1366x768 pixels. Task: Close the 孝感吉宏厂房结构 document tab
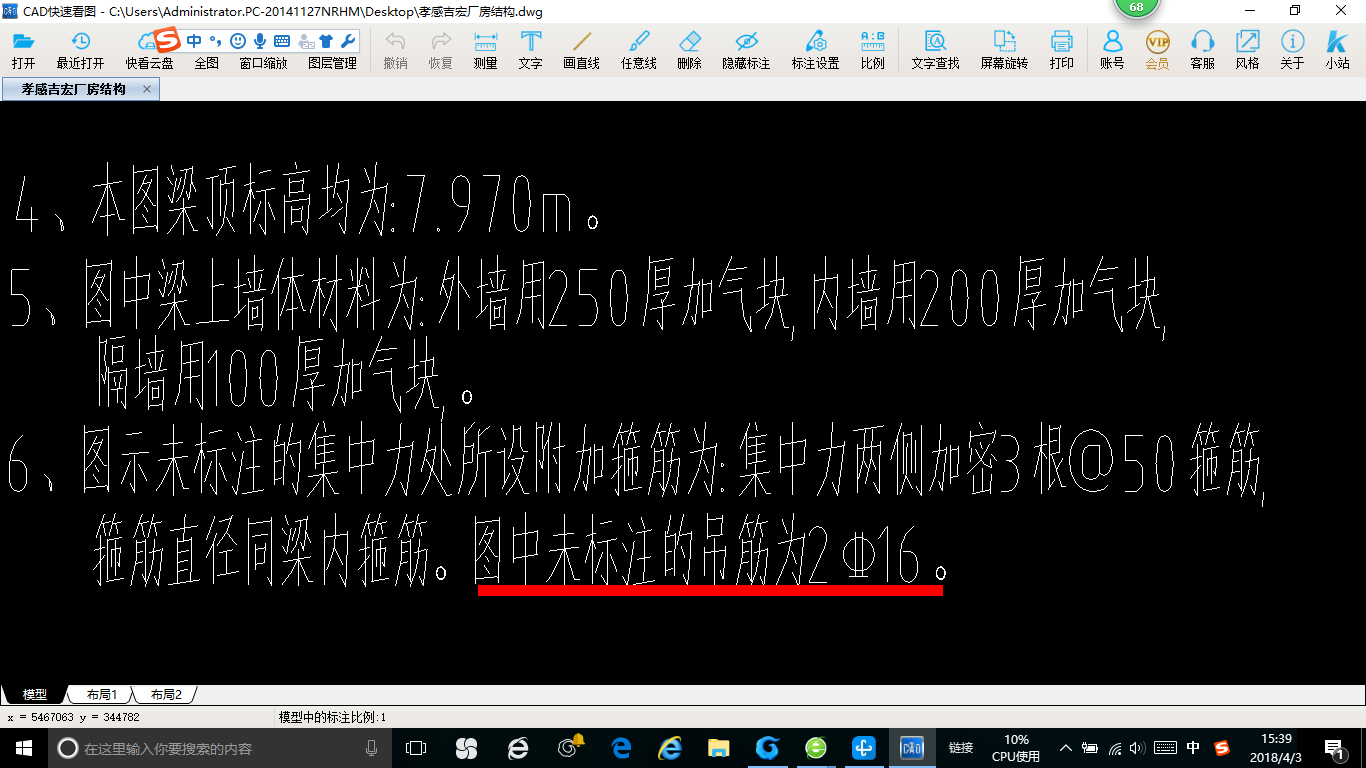[147, 89]
